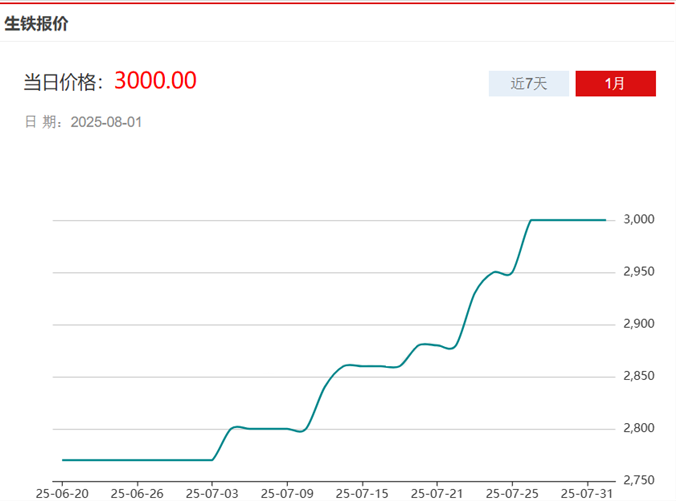
Task: Click the 25-06-26 axis label
Action: coord(137,494)
